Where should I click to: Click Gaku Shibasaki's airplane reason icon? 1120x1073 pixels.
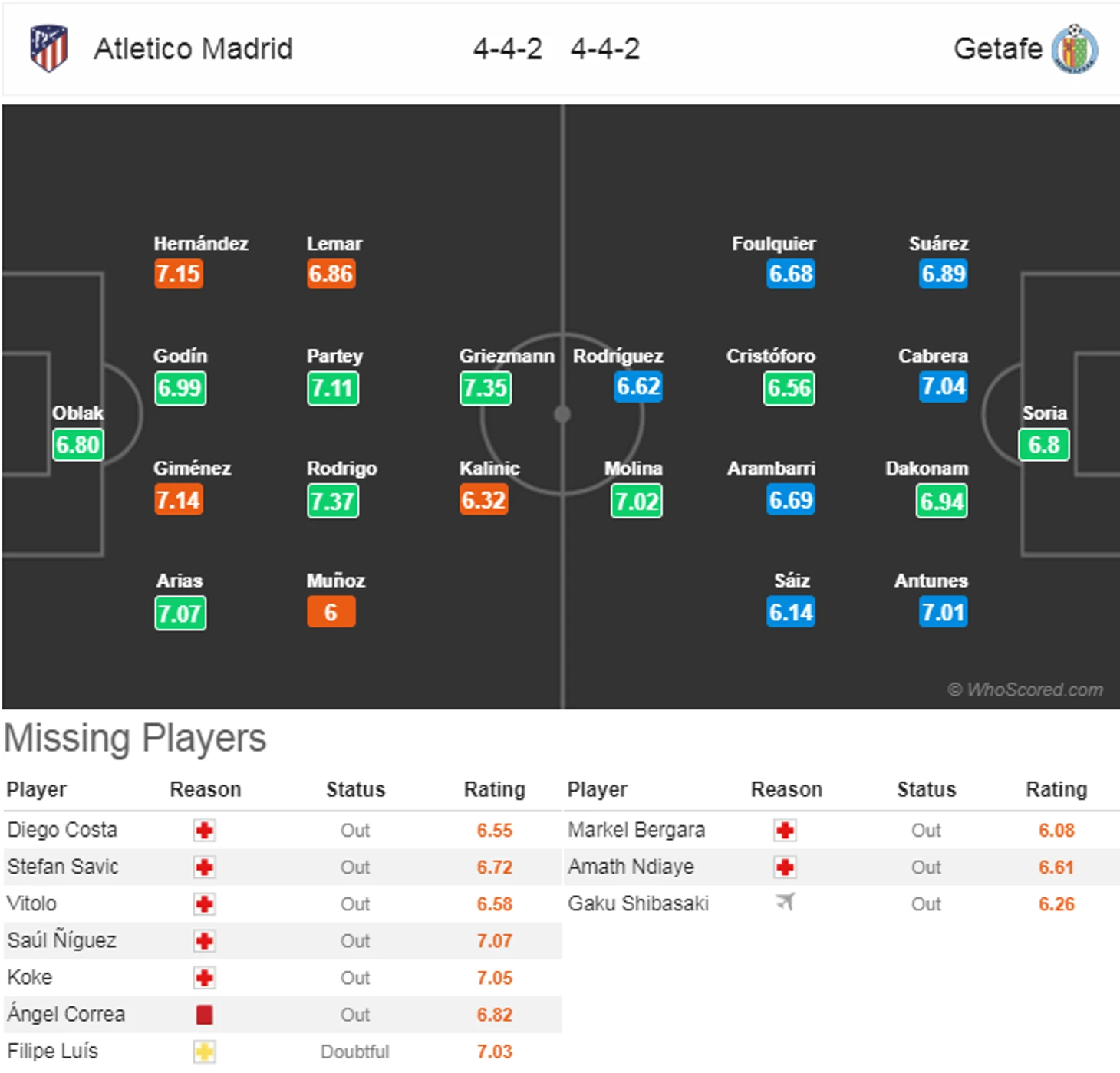tap(785, 903)
